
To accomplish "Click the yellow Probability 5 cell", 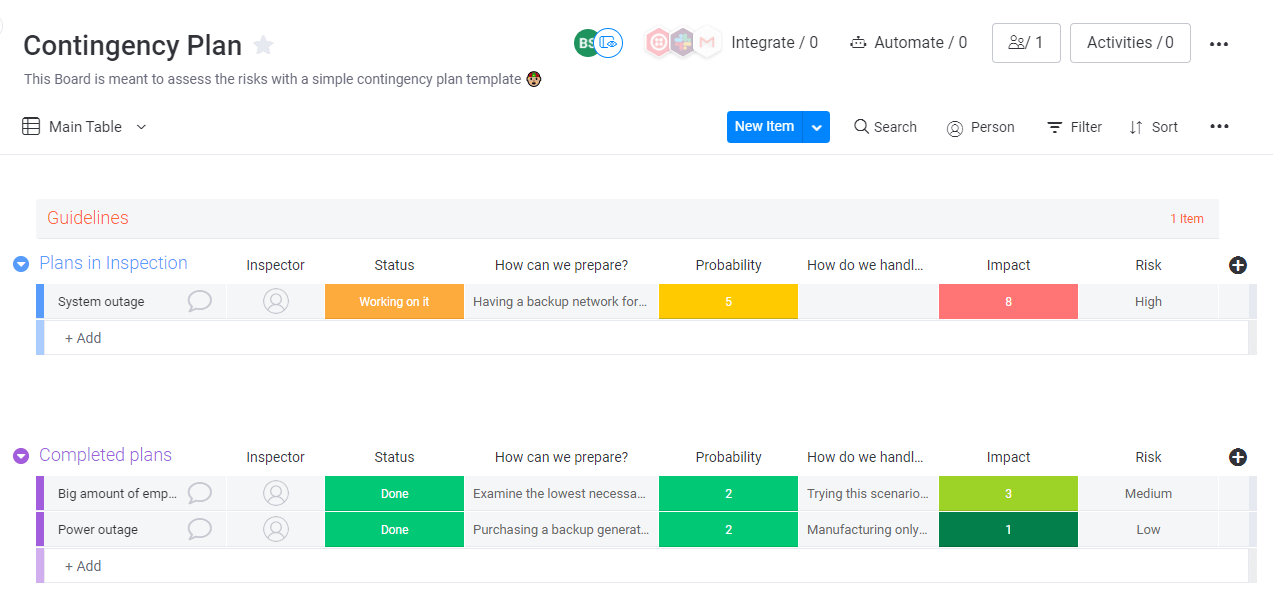I will coord(728,302).
